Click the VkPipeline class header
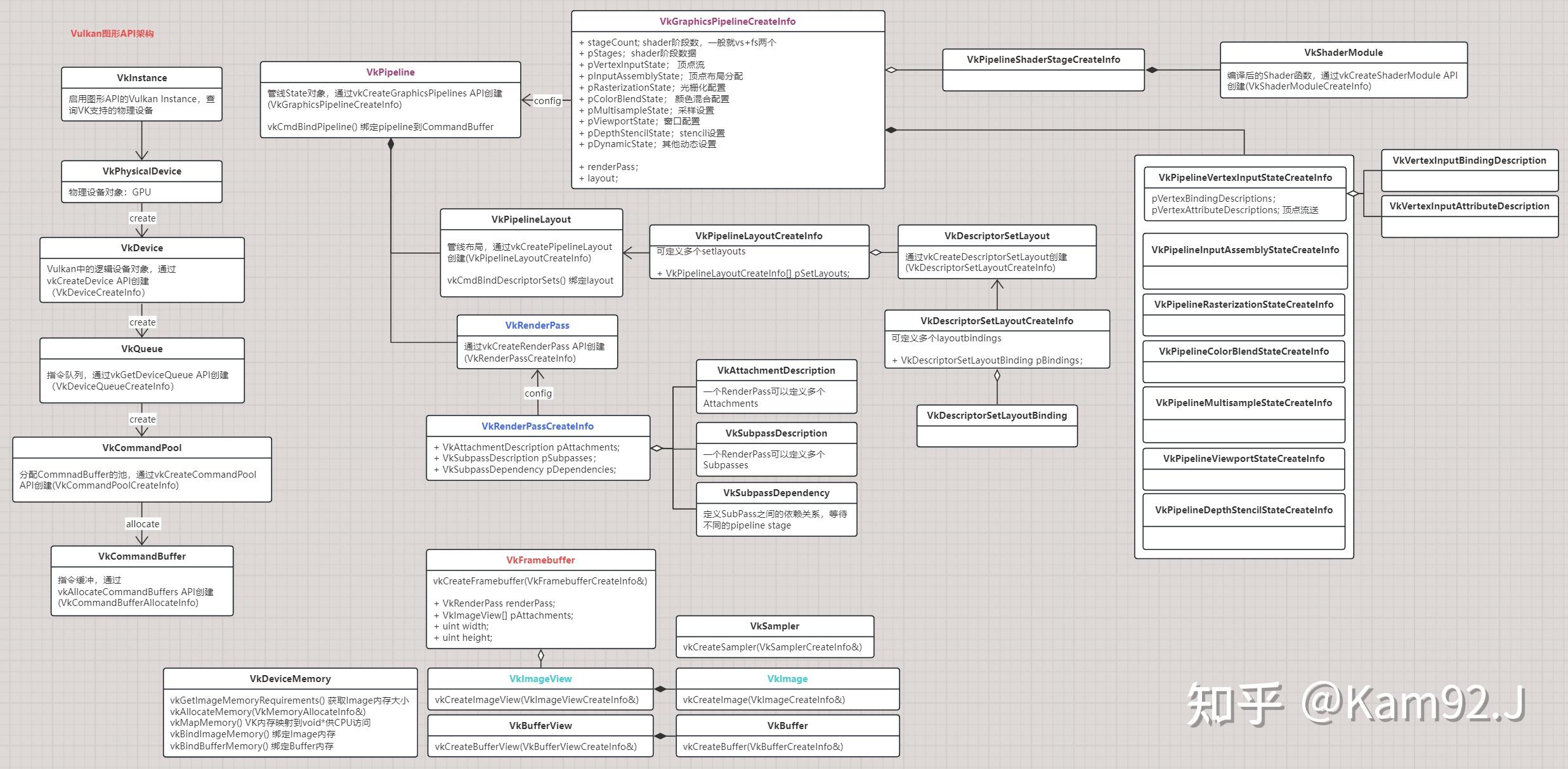The height and width of the screenshot is (769, 1568). [x=390, y=72]
